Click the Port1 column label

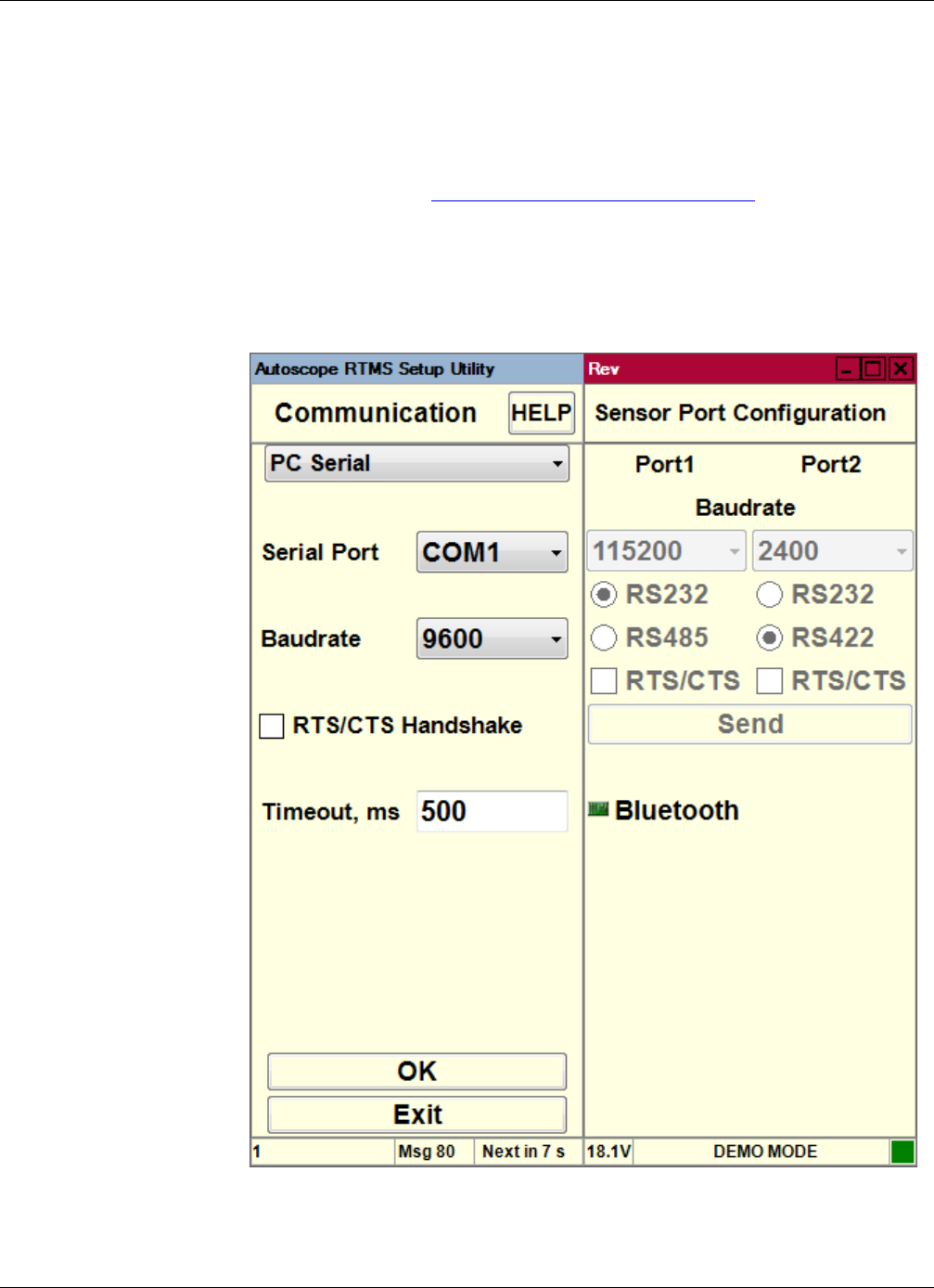[x=665, y=464]
